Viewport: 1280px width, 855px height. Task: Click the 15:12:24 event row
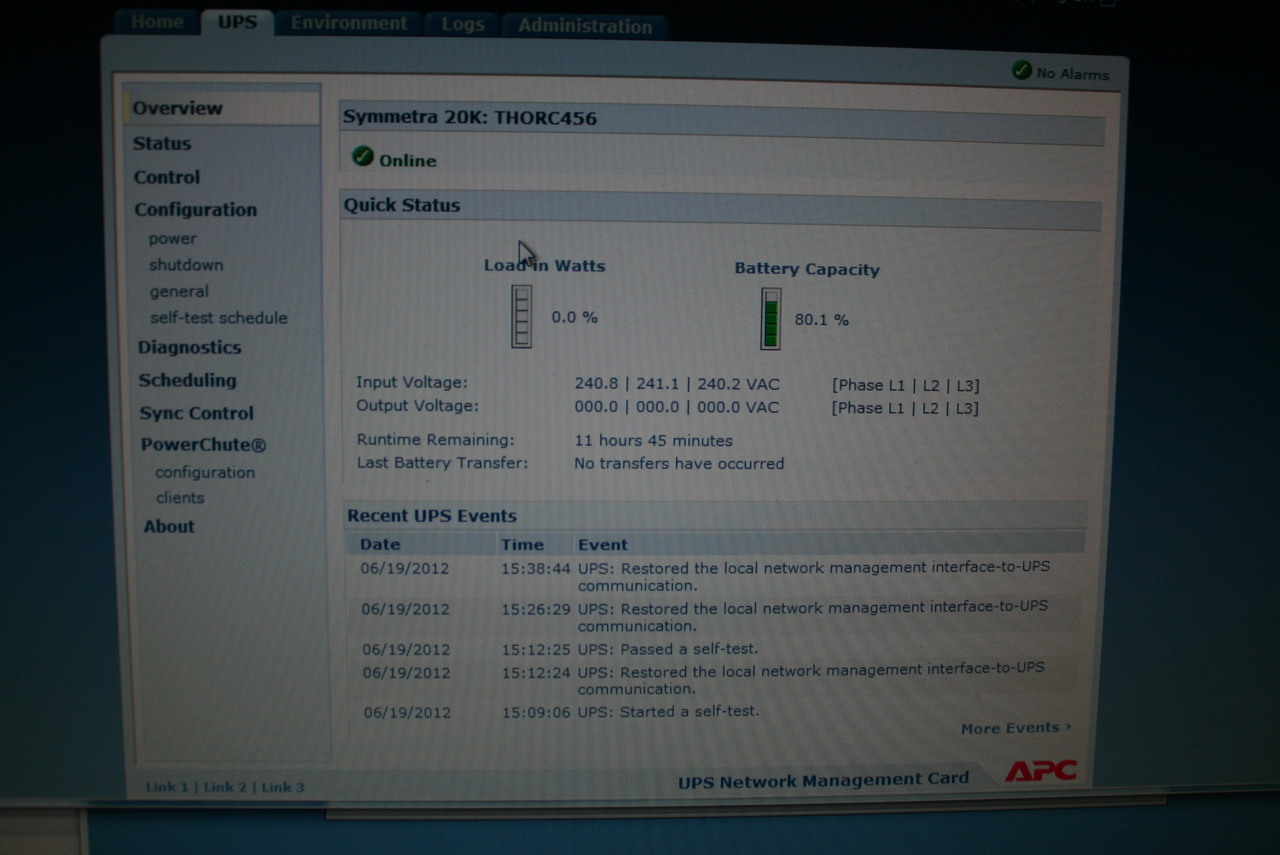click(714, 679)
